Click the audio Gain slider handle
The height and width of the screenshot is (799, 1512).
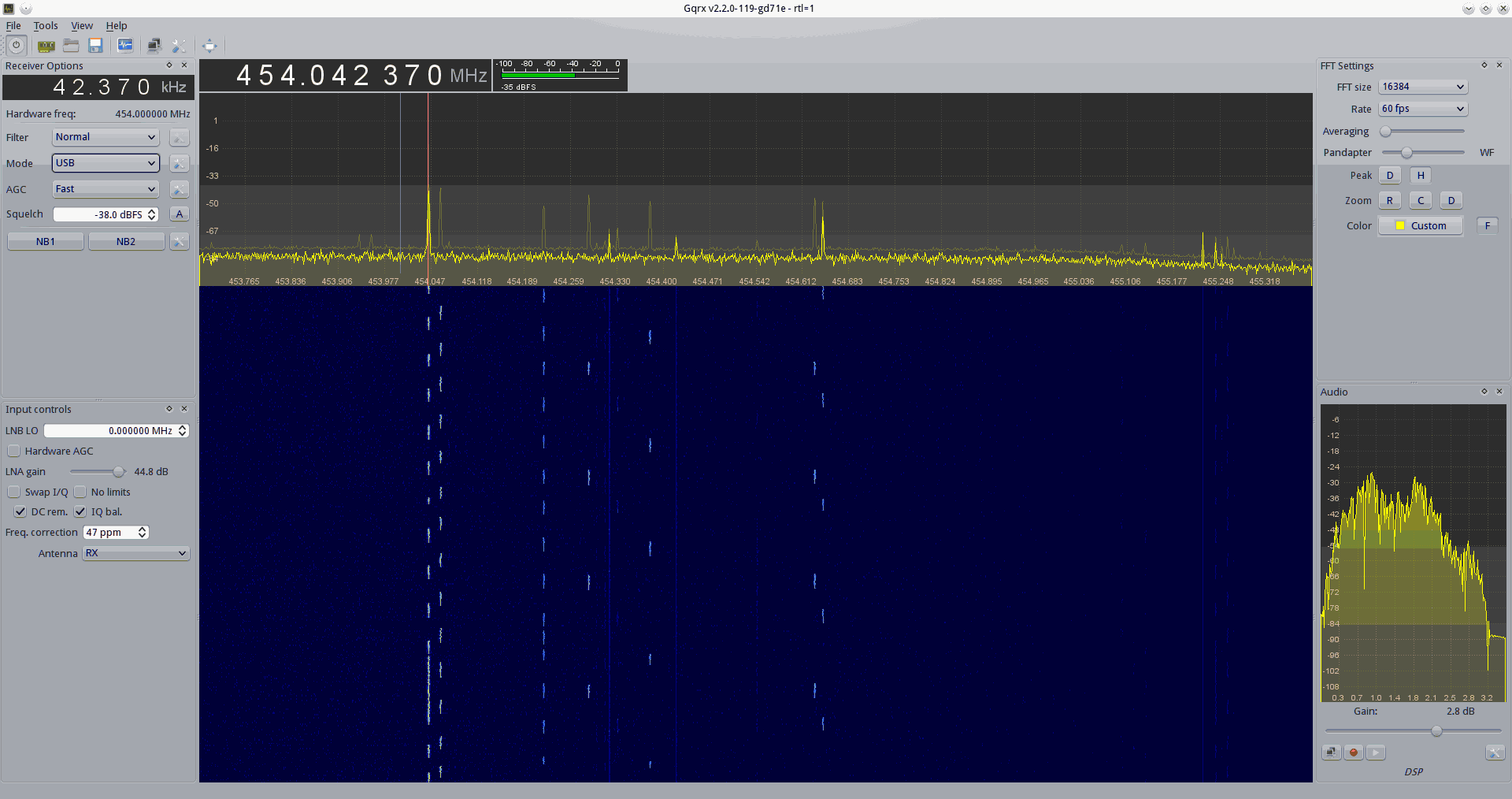(1436, 731)
